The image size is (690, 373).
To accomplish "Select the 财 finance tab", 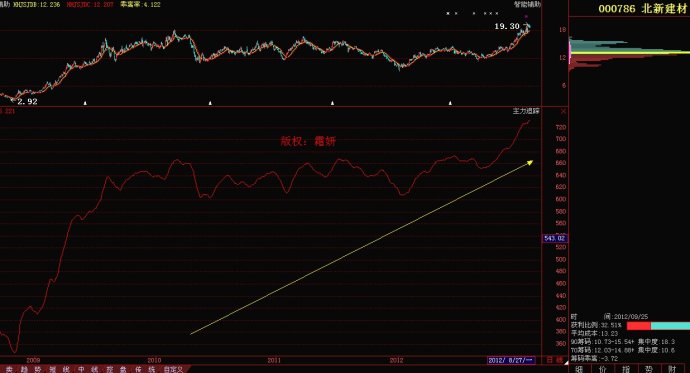I will pyautogui.click(x=672, y=369).
